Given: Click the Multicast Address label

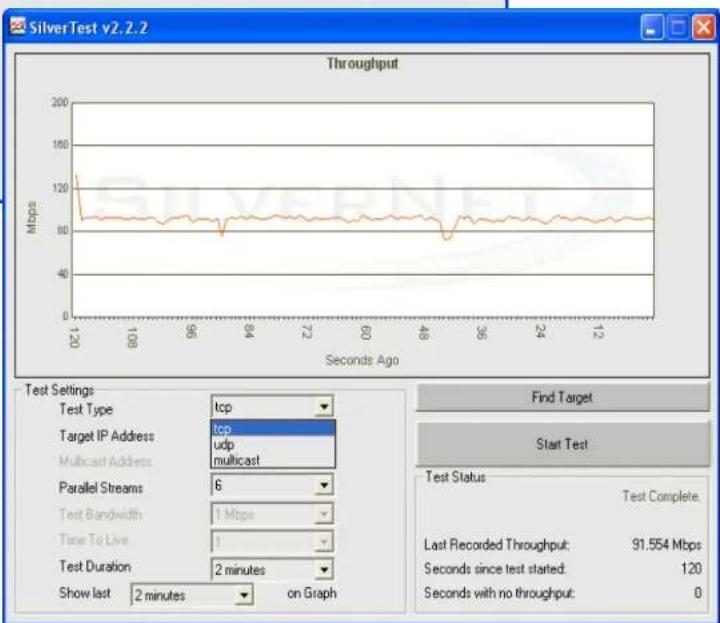Looking at the screenshot, I should coord(105,461).
